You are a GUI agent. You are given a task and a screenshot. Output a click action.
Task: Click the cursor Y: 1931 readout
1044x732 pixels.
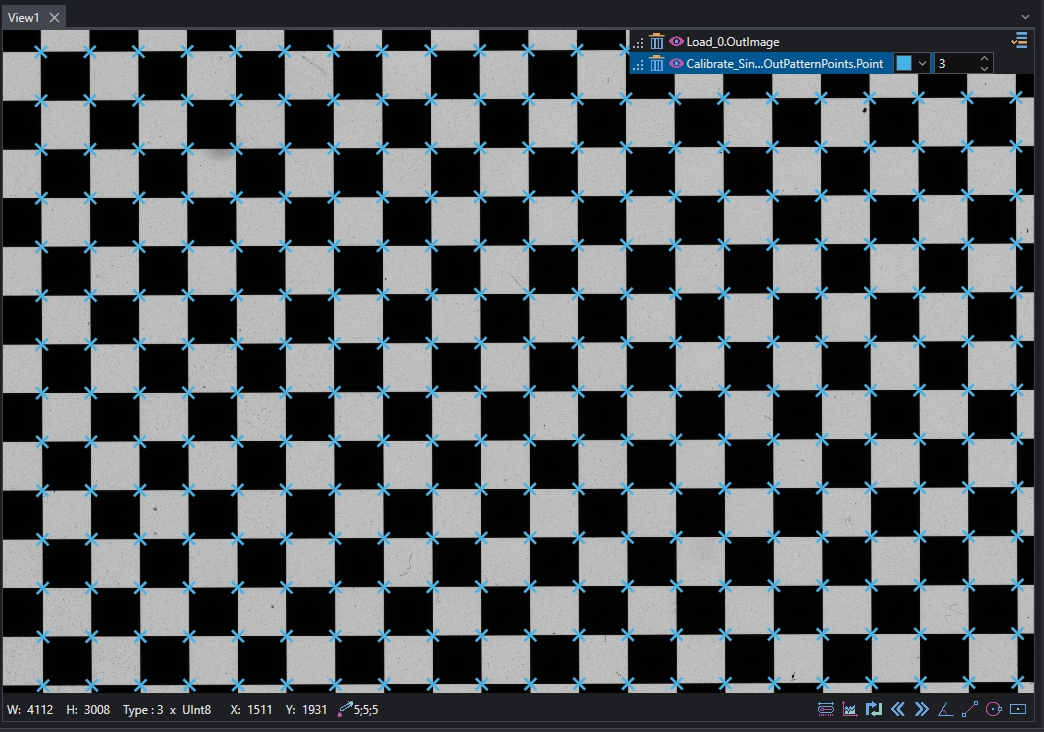306,710
